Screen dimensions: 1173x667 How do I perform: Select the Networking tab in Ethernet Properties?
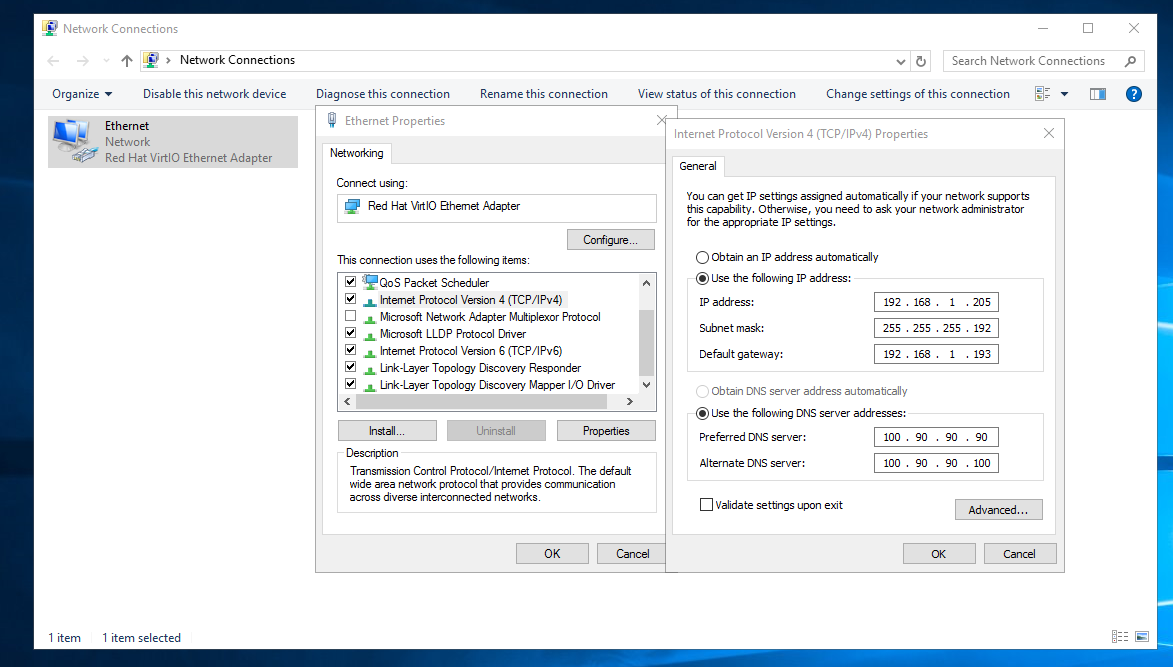(357, 153)
